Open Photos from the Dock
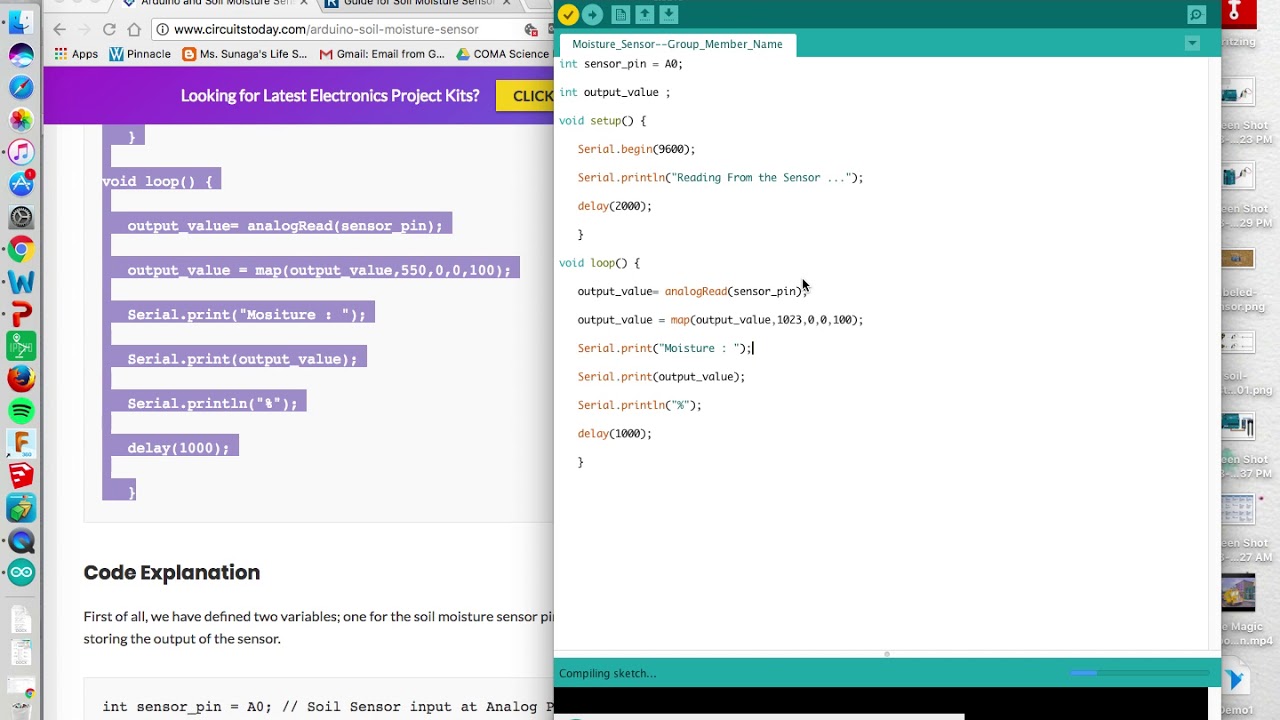Screen dimensions: 1280x720 21,119
